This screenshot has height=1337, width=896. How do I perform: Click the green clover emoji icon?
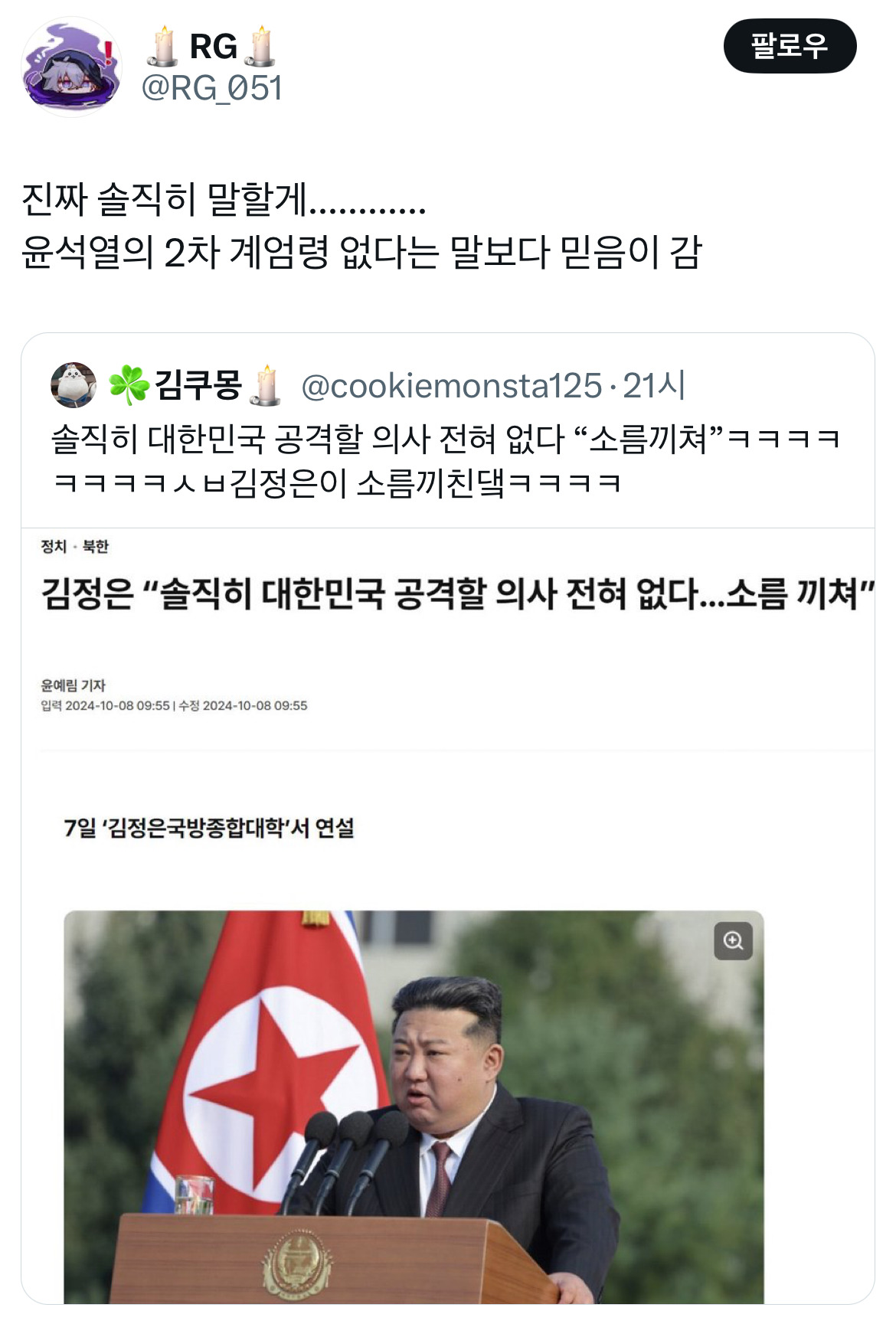click(129, 385)
